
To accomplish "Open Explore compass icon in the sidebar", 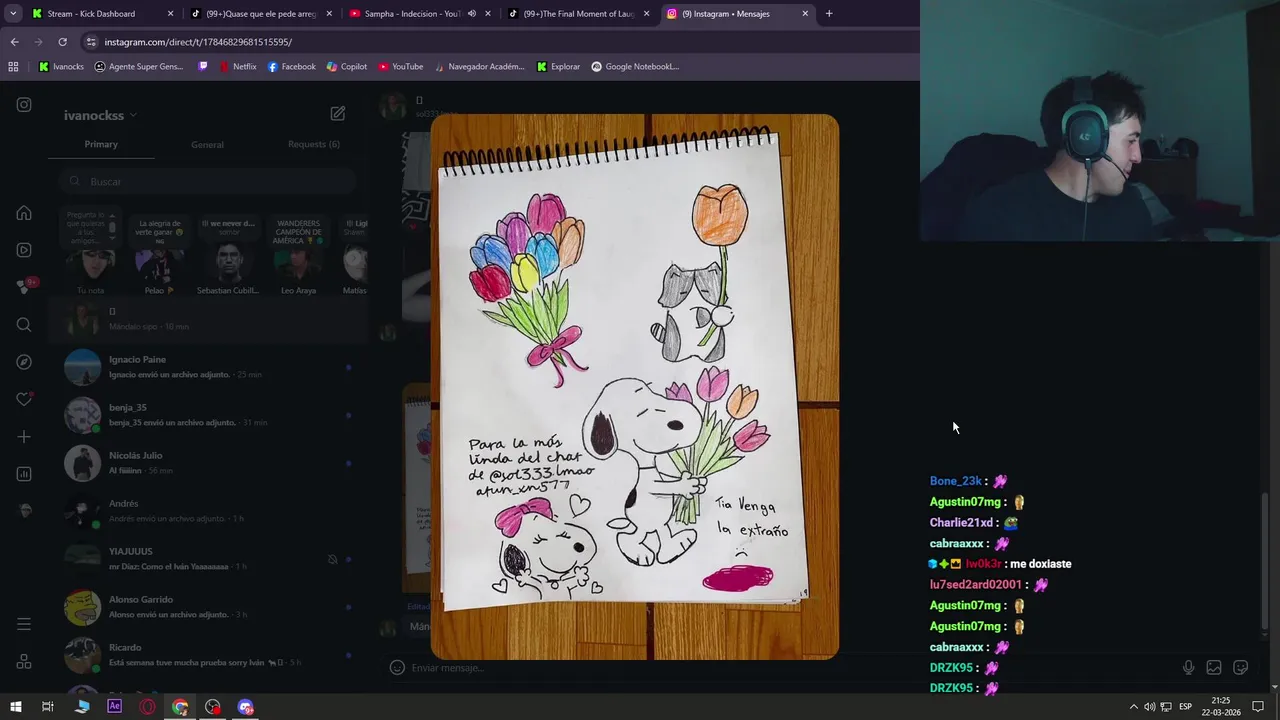I will [x=24, y=362].
